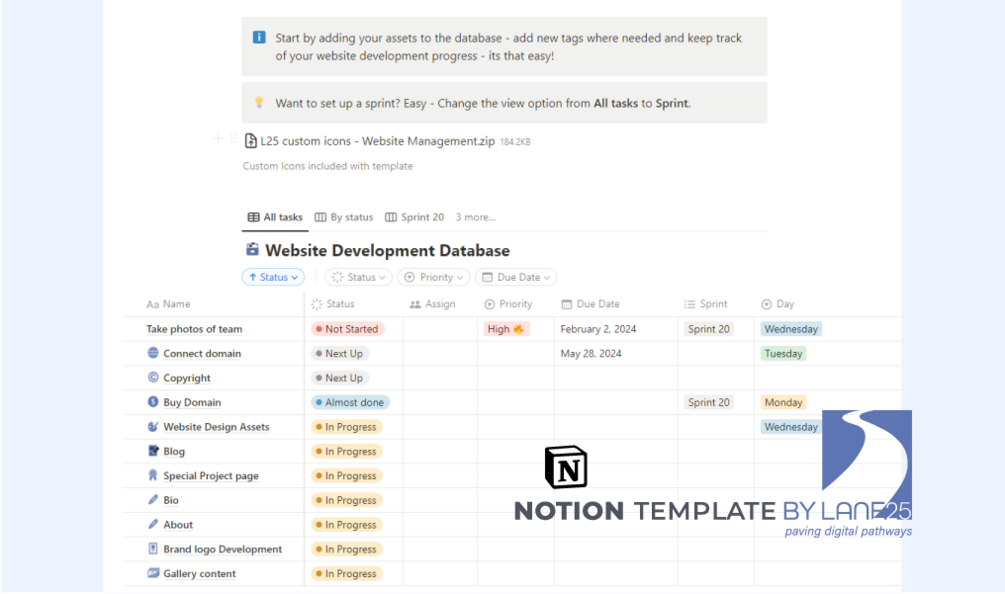Viewport: 1005px width, 594px height.
Task: Click the Blog row In Progress status
Action: coord(346,451)
